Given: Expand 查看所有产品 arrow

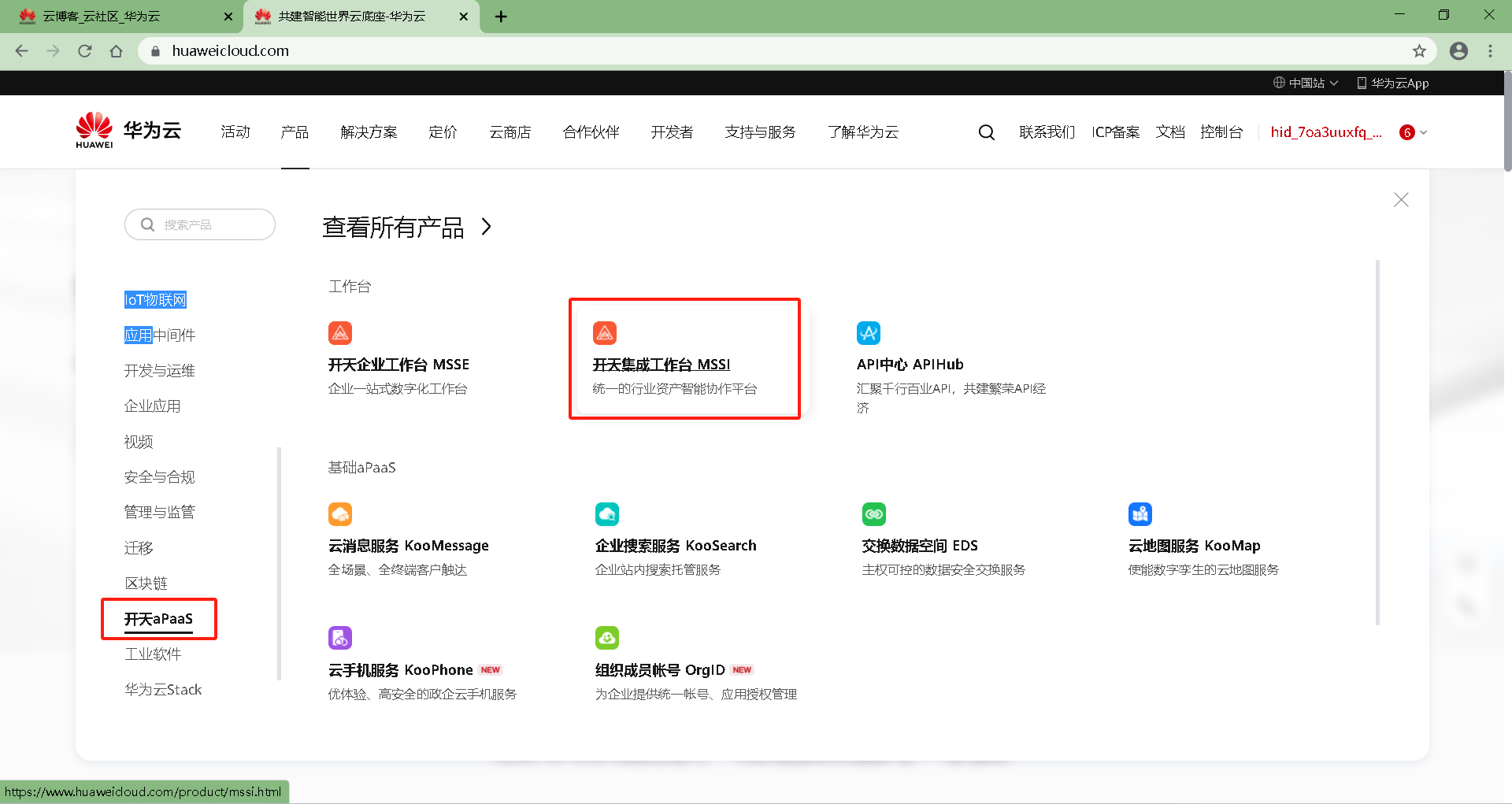Looking at the screenshot, I should pos(487,227).
